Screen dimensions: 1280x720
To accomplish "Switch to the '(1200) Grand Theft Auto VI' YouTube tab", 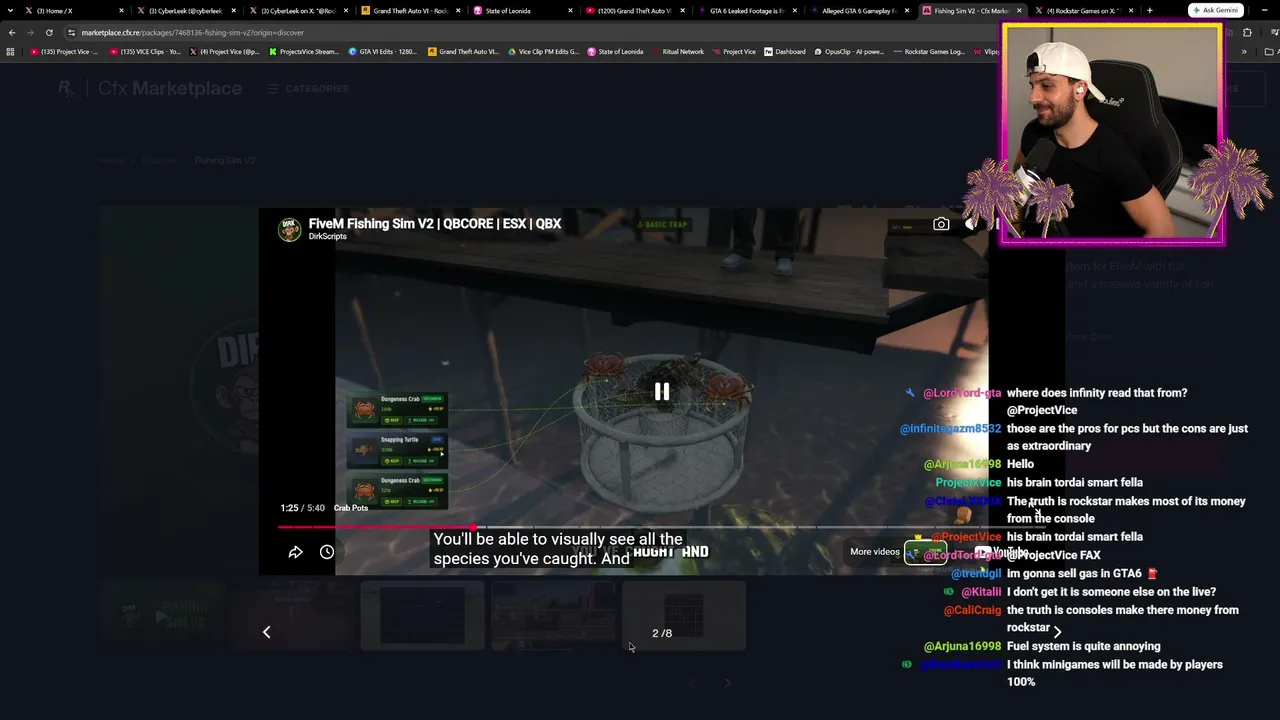I will [634, 11].
